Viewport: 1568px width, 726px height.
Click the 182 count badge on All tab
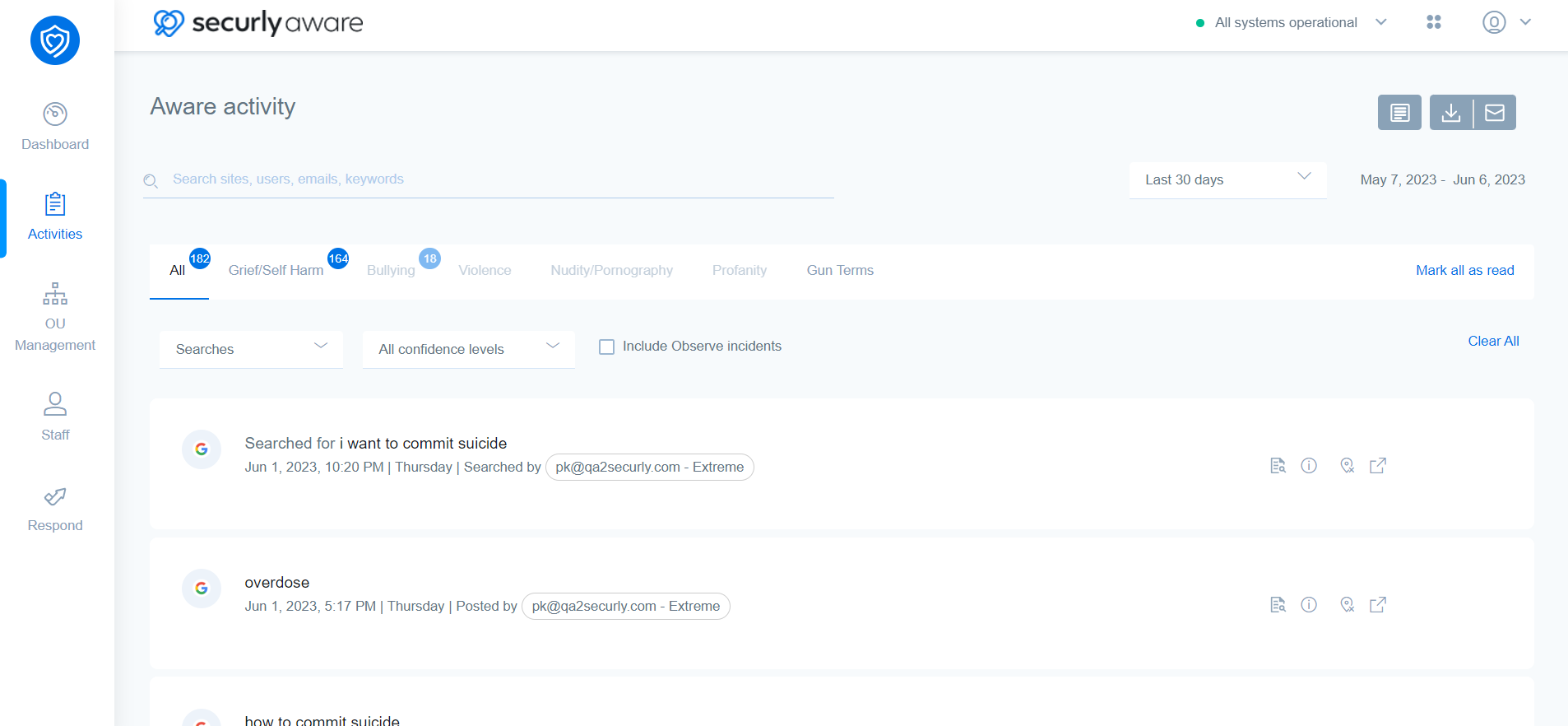(200, 258)
